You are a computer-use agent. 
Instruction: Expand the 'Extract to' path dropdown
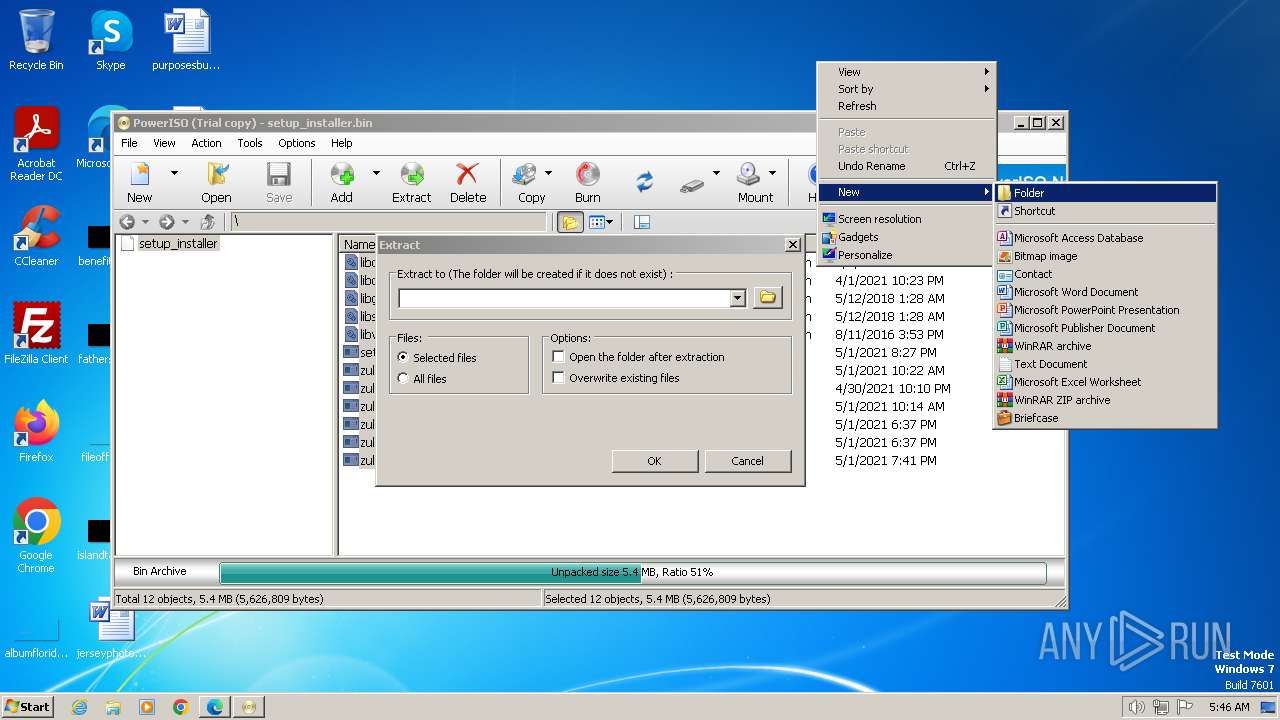click(738, 298)
